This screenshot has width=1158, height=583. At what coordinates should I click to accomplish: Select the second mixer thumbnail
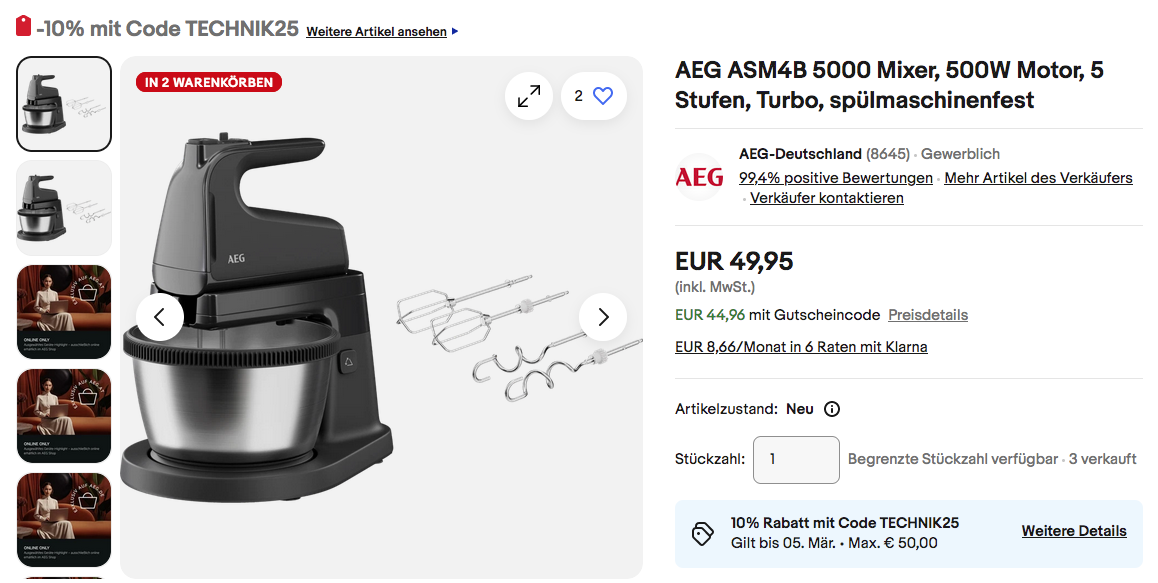coord(64,208)
